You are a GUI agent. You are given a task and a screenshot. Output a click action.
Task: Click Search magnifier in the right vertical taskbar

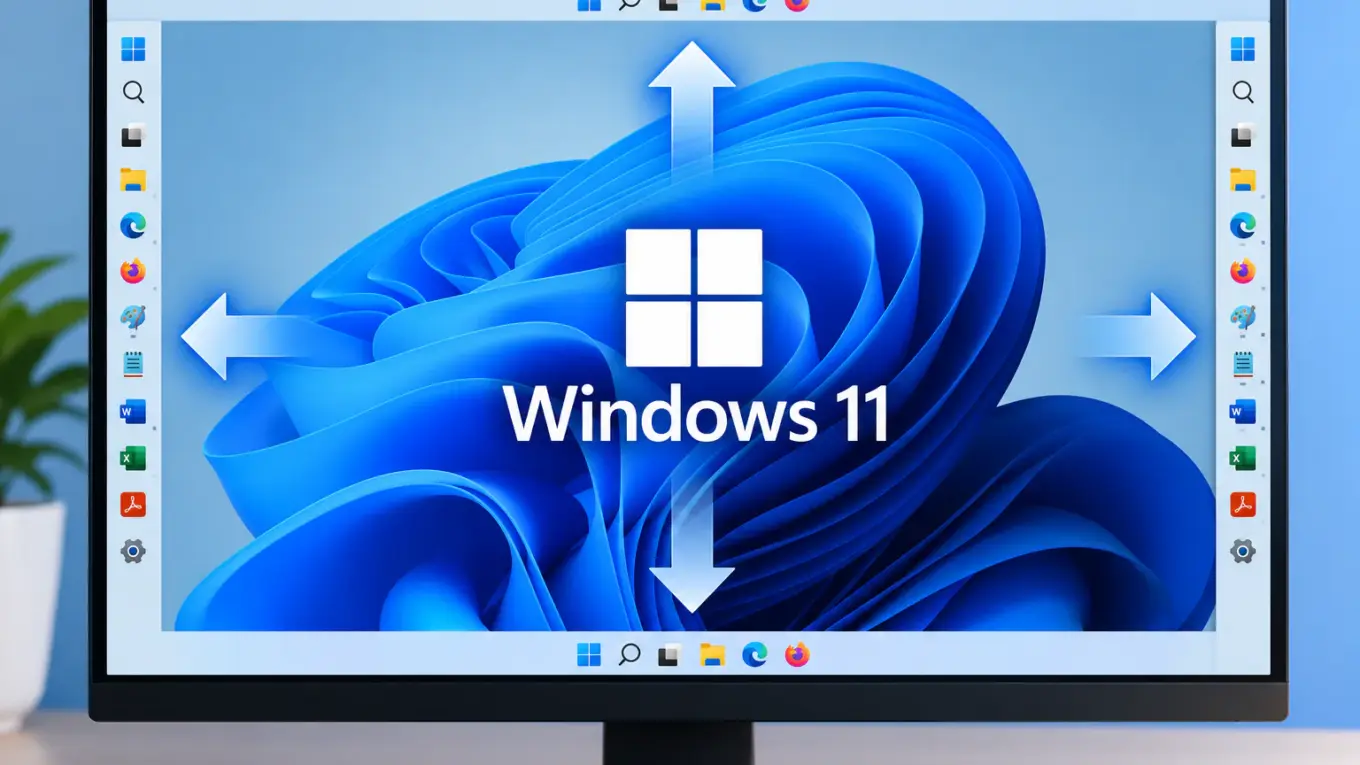pos(1243,92)
